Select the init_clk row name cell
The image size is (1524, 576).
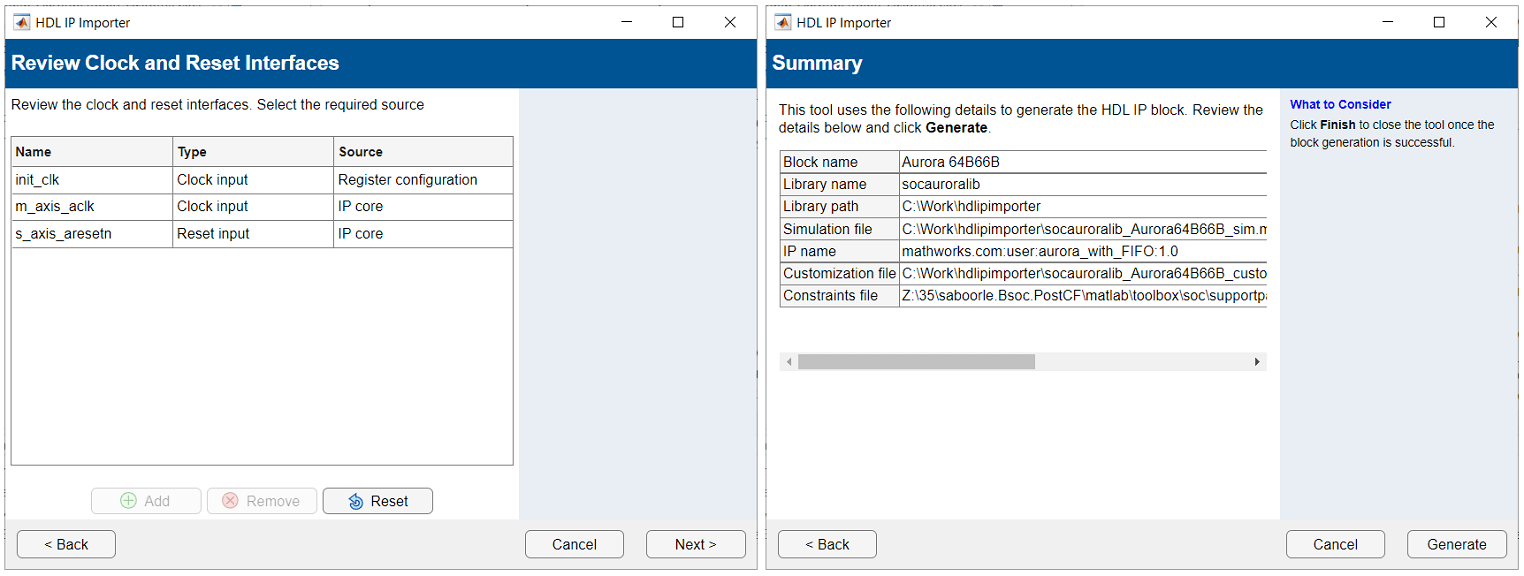[x=91, y=180]
